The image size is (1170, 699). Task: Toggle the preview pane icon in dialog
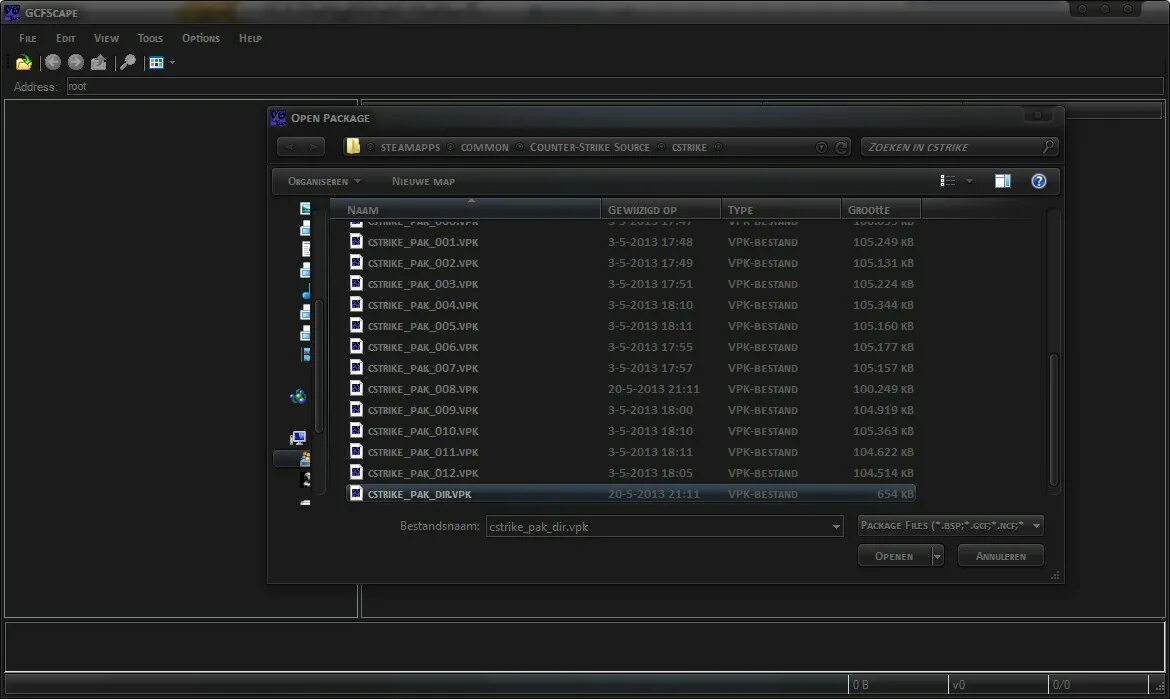click(x=1002, y=181)
